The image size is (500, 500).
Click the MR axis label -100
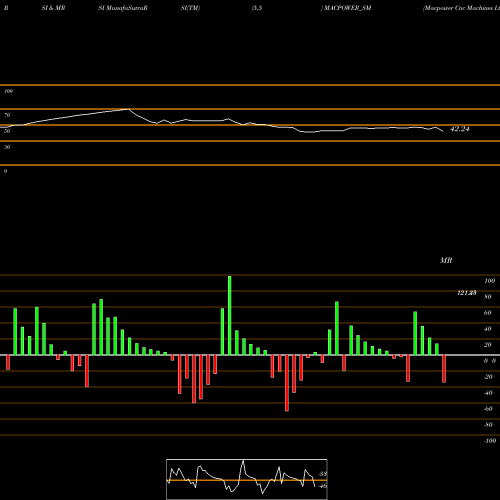tap(490, 441)
